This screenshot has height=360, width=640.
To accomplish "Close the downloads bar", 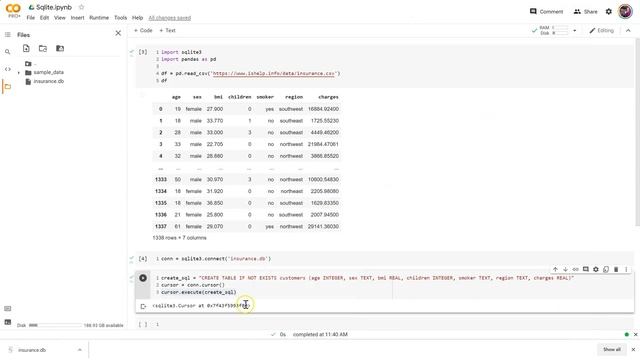I will [633, 350].
